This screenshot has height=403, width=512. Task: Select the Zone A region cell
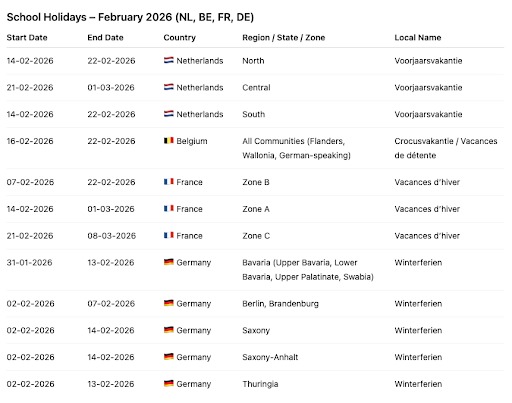(256, 209)
